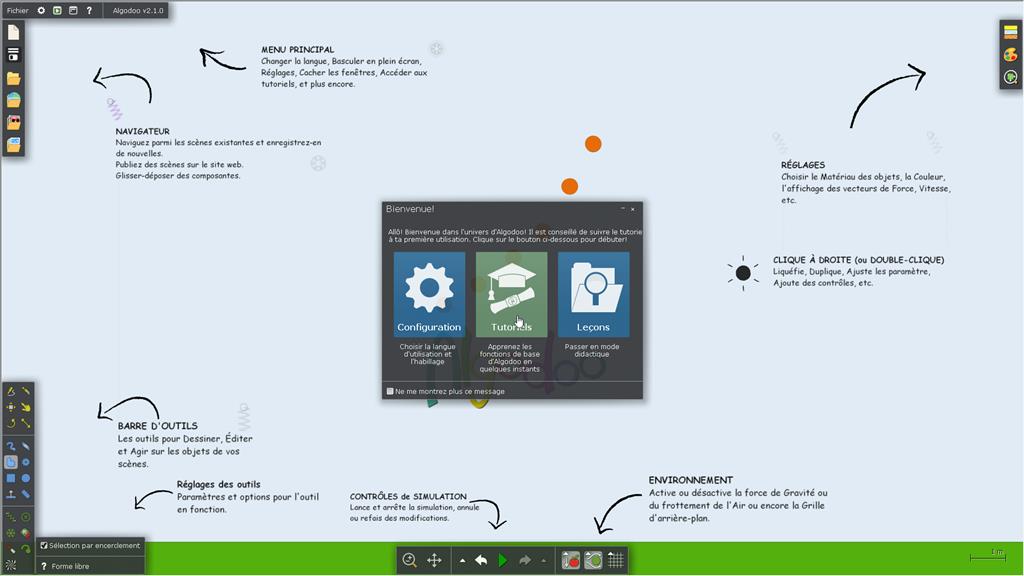The height and width of the screenshot is (576, 1024).
Task: Select the Gear tool
Action: pos(25,462)
